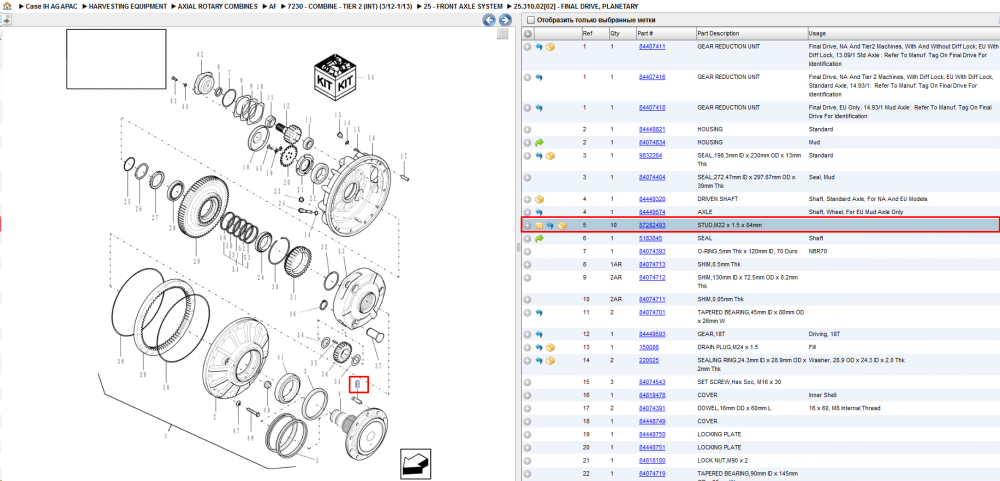Click blue replacement arrow for part 84407411
Screen dimensions: 1000x481
click(539, 47)
